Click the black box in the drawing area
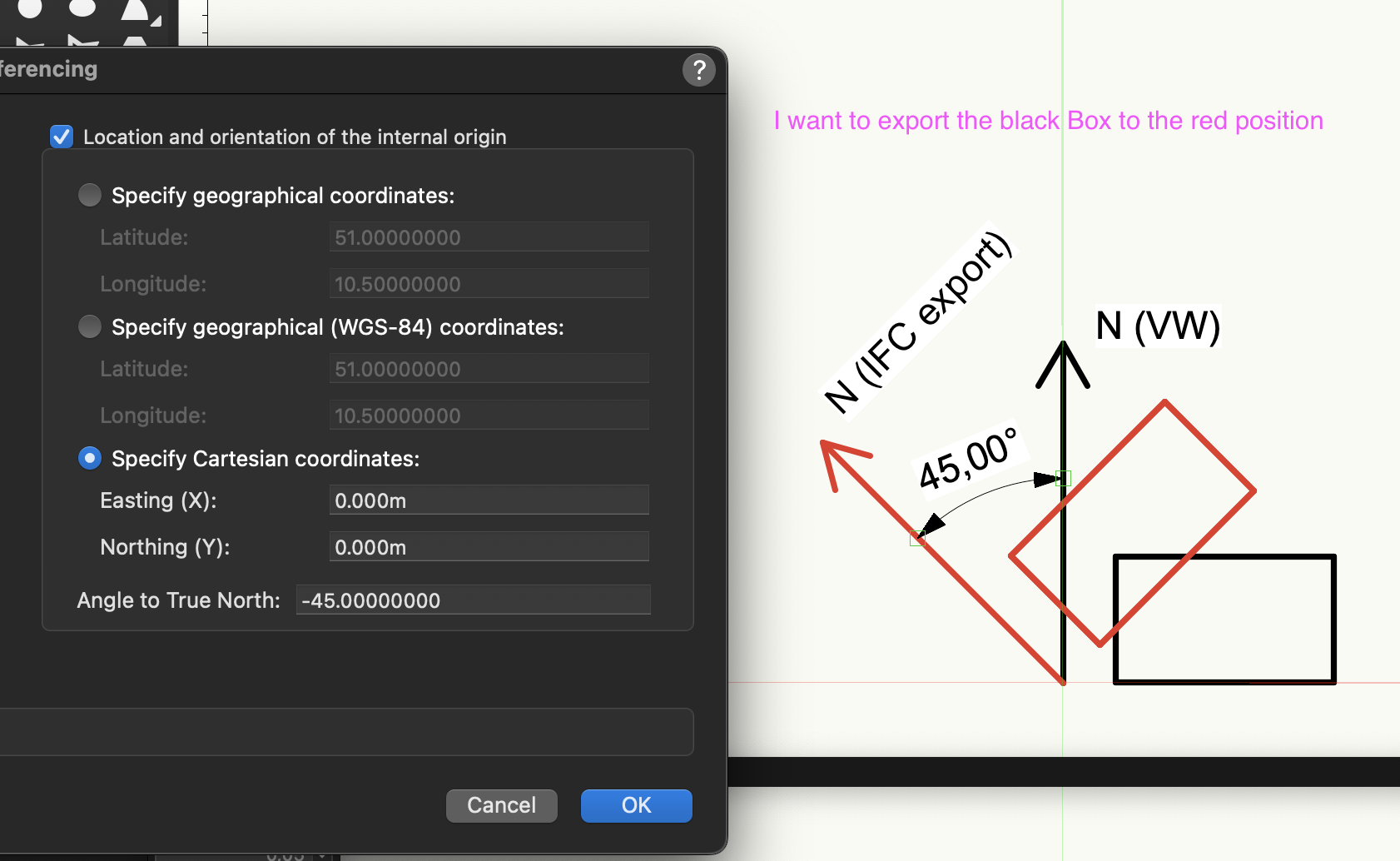1400x861 pixels. [x=1224, y=620]
